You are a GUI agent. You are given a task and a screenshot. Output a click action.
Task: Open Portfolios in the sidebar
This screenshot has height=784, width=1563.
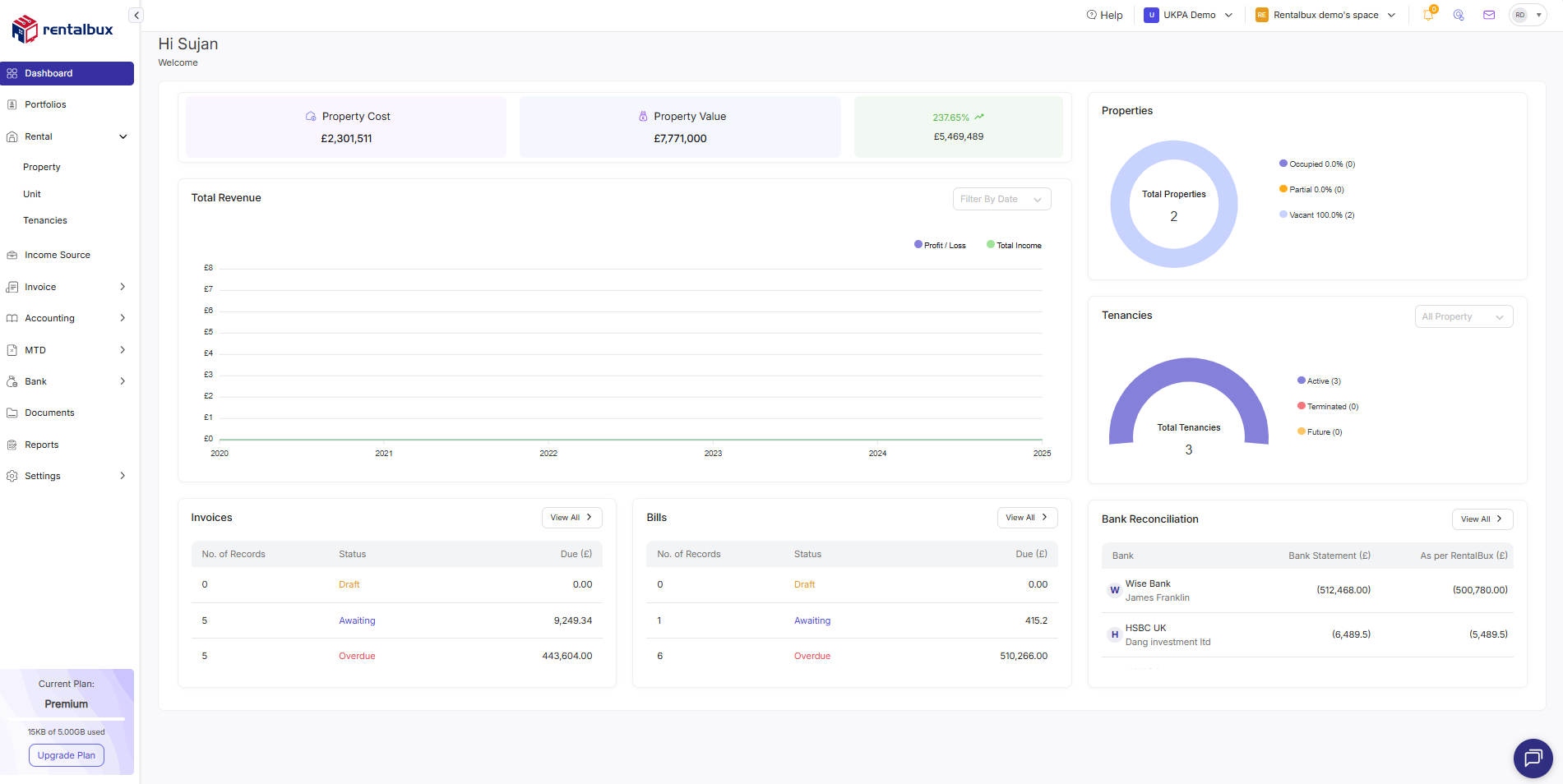click(x=45, y=104)
